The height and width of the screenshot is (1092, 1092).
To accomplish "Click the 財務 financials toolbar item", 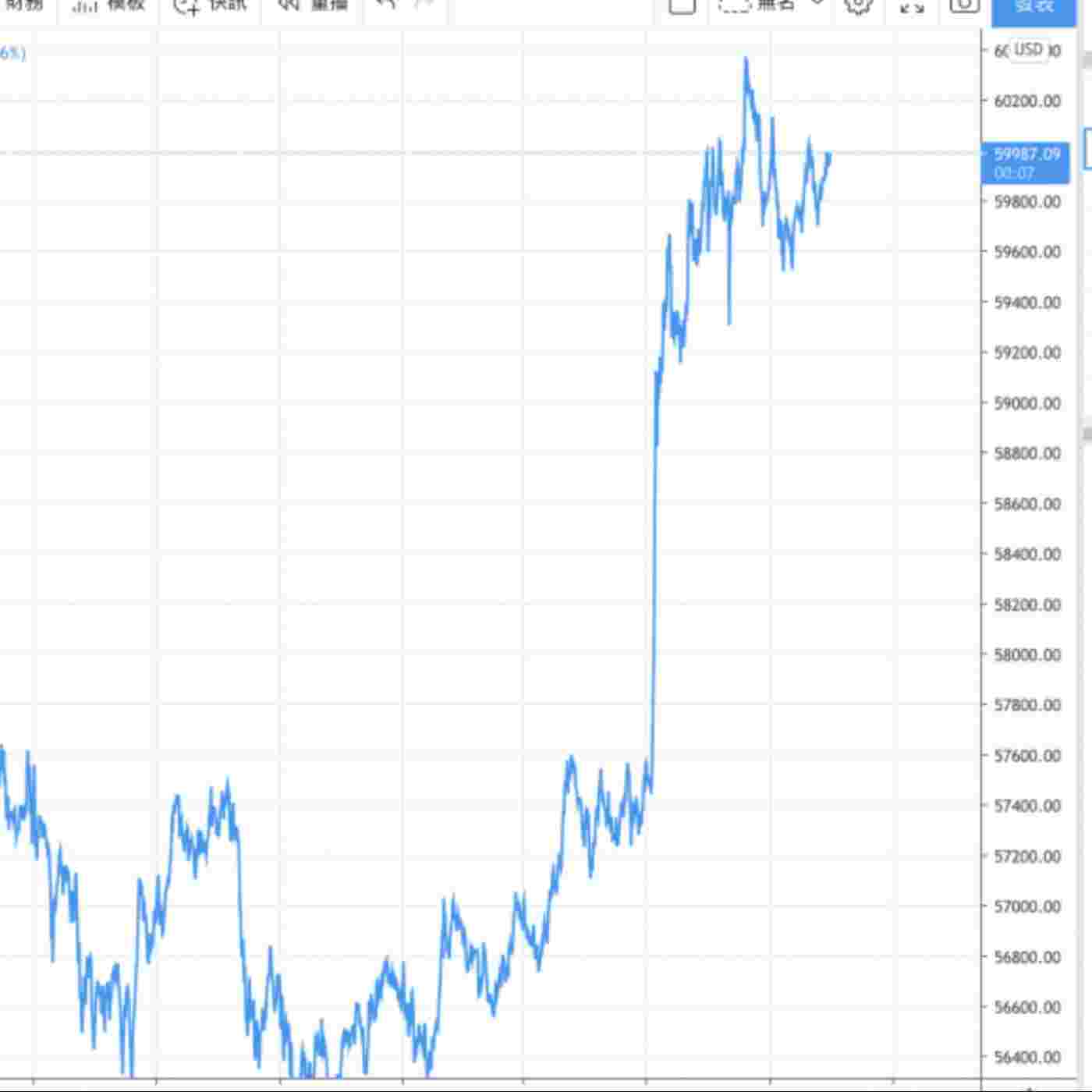I will (23, 6).
